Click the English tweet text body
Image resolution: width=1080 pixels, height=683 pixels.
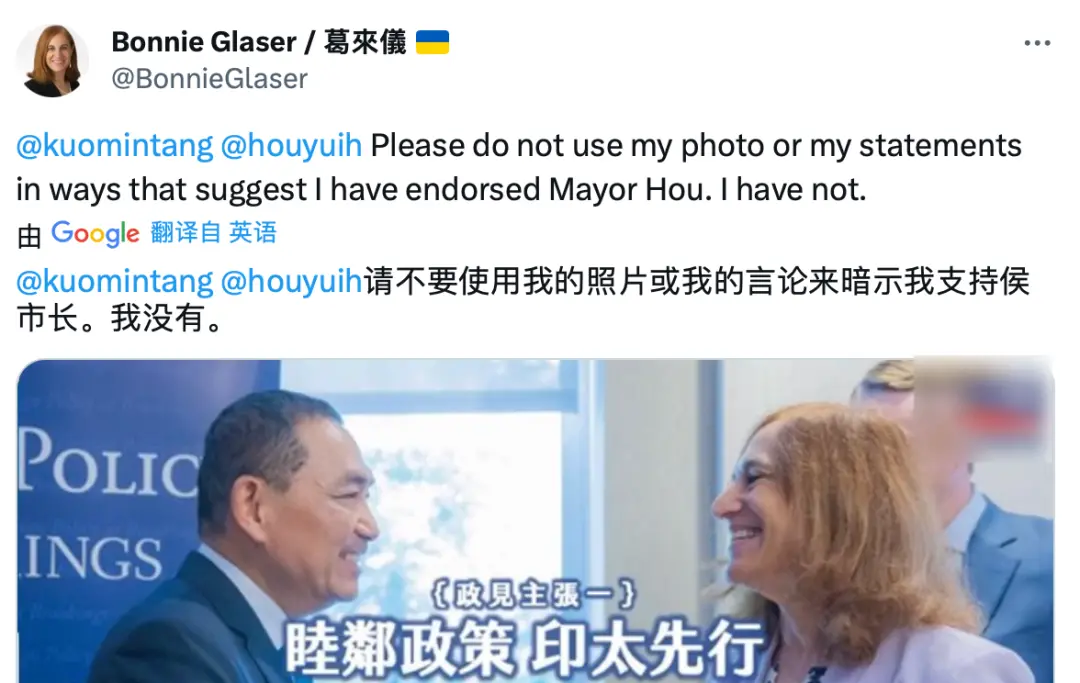[x=519, y=167]
